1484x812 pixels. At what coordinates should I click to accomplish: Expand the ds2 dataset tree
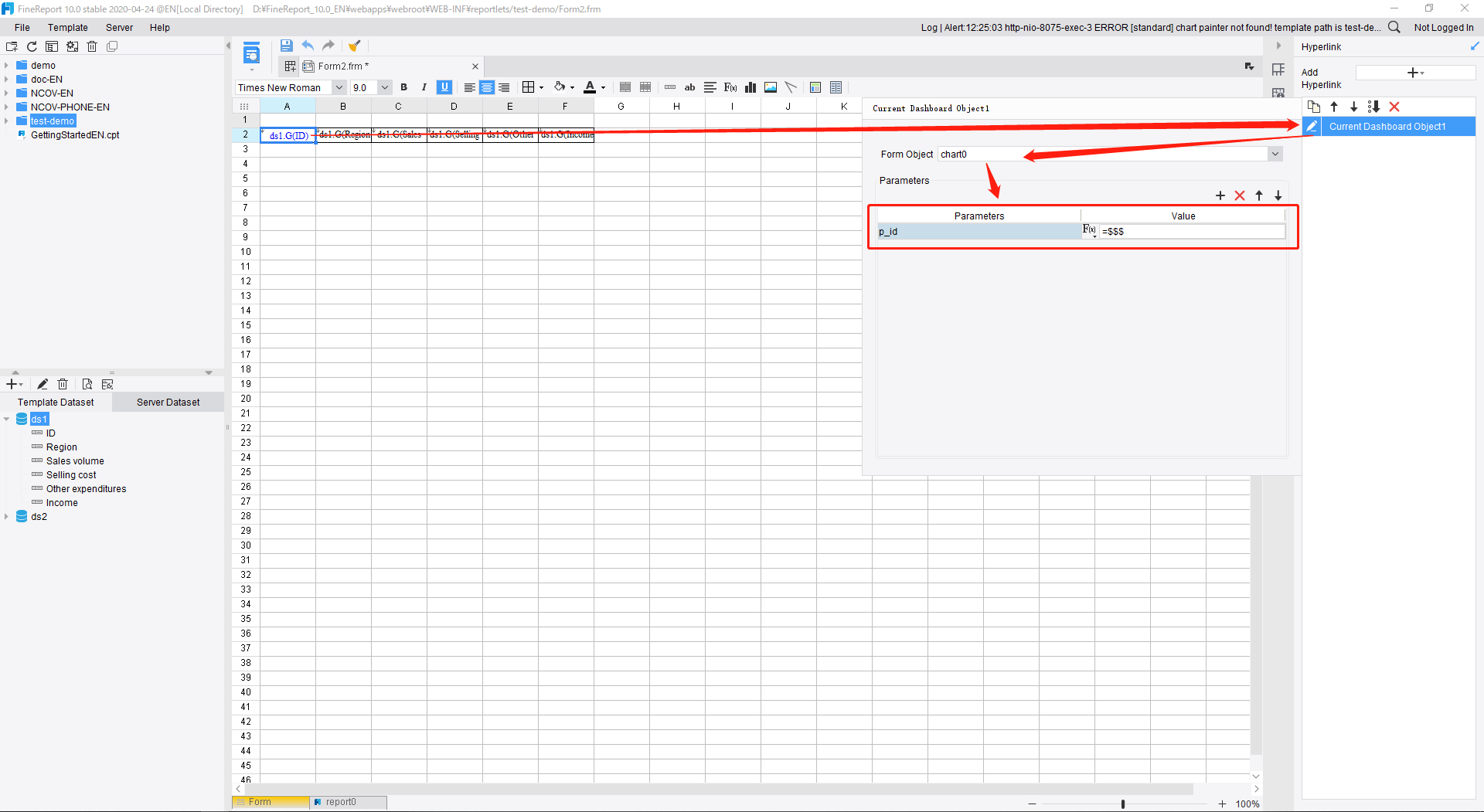[7, 516]
